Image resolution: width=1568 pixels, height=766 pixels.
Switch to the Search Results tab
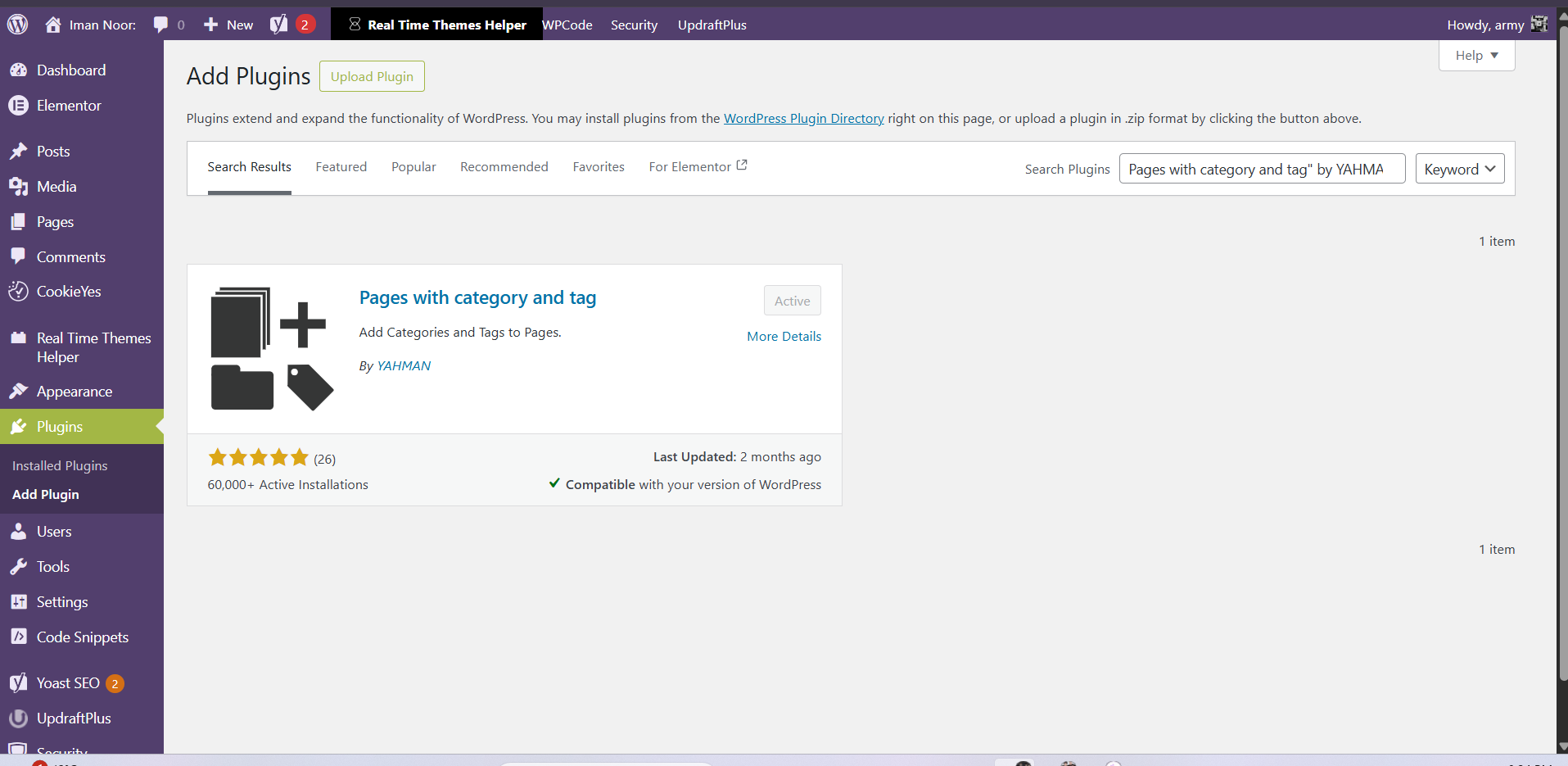click(250, 167)
